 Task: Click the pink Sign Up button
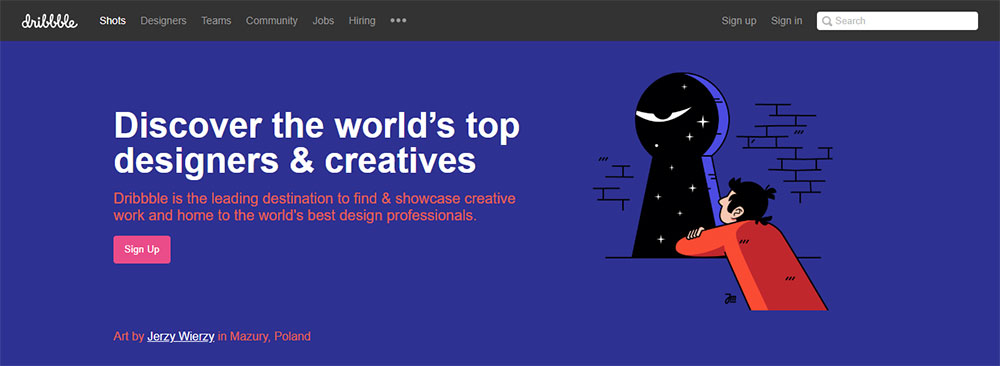coord(142,249)
